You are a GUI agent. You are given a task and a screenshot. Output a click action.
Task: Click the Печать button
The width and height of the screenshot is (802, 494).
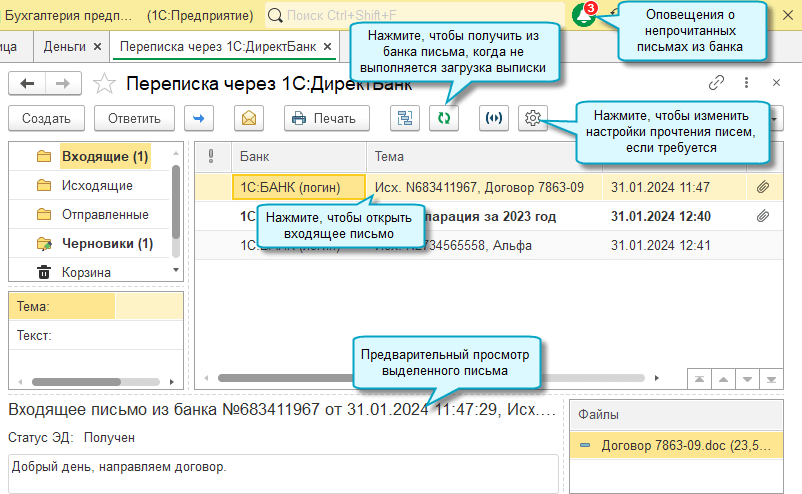(326, 118)
